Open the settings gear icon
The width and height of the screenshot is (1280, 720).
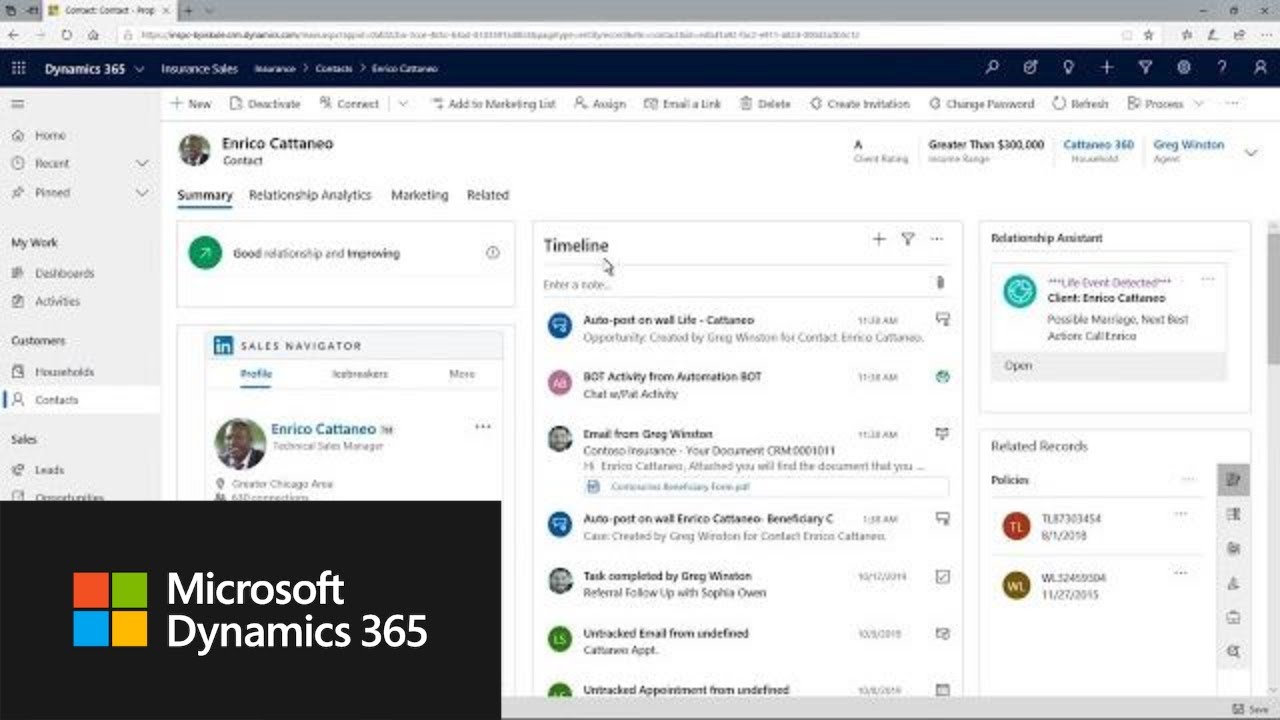pyautogui.click(x=1184, y=68)
